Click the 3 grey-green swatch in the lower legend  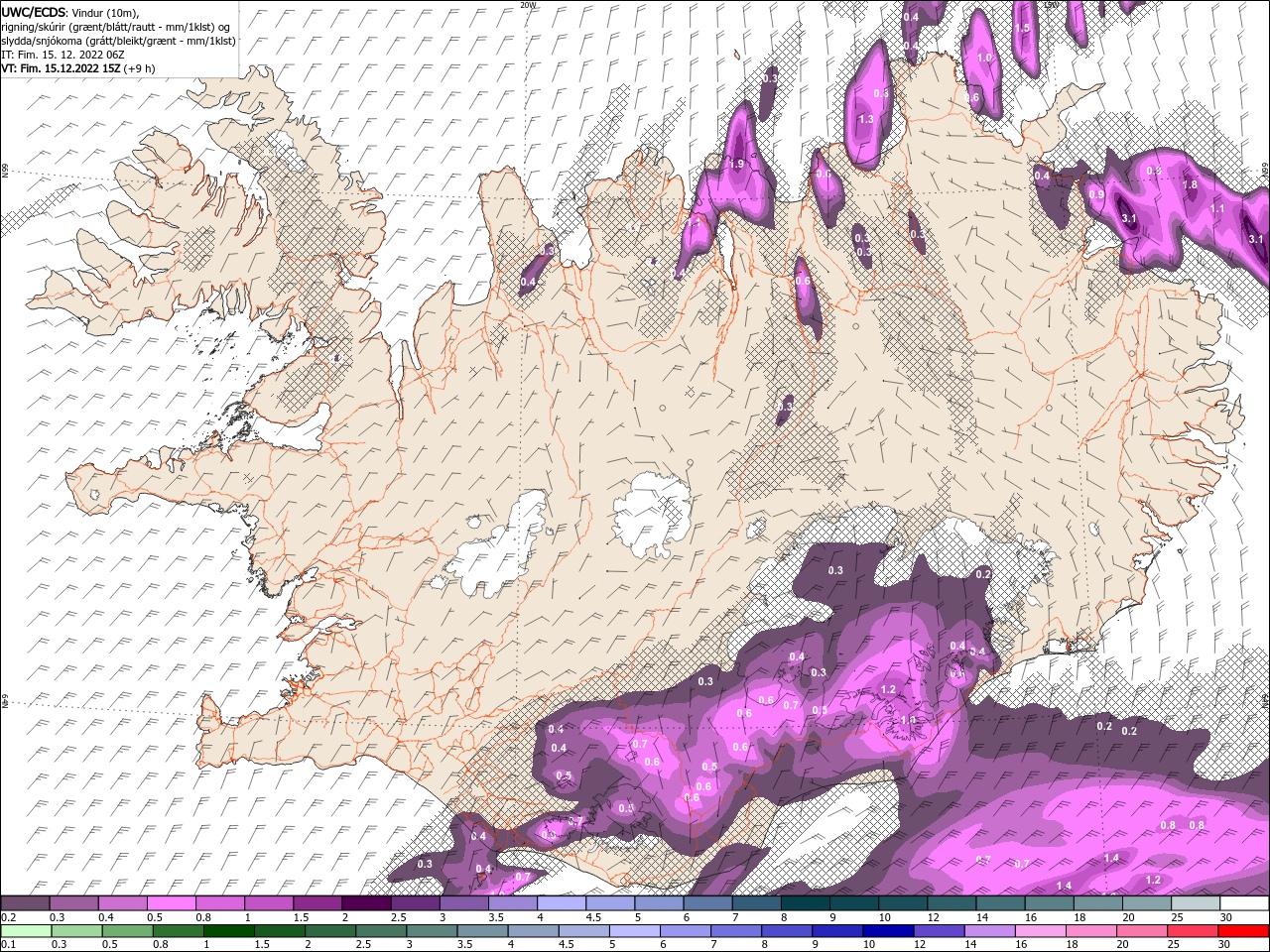pos(431,931)
